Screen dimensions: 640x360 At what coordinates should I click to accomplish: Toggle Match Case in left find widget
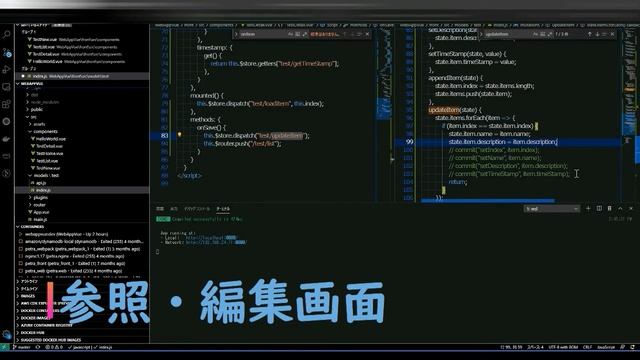pyautogui.click(x=291, y=34)
